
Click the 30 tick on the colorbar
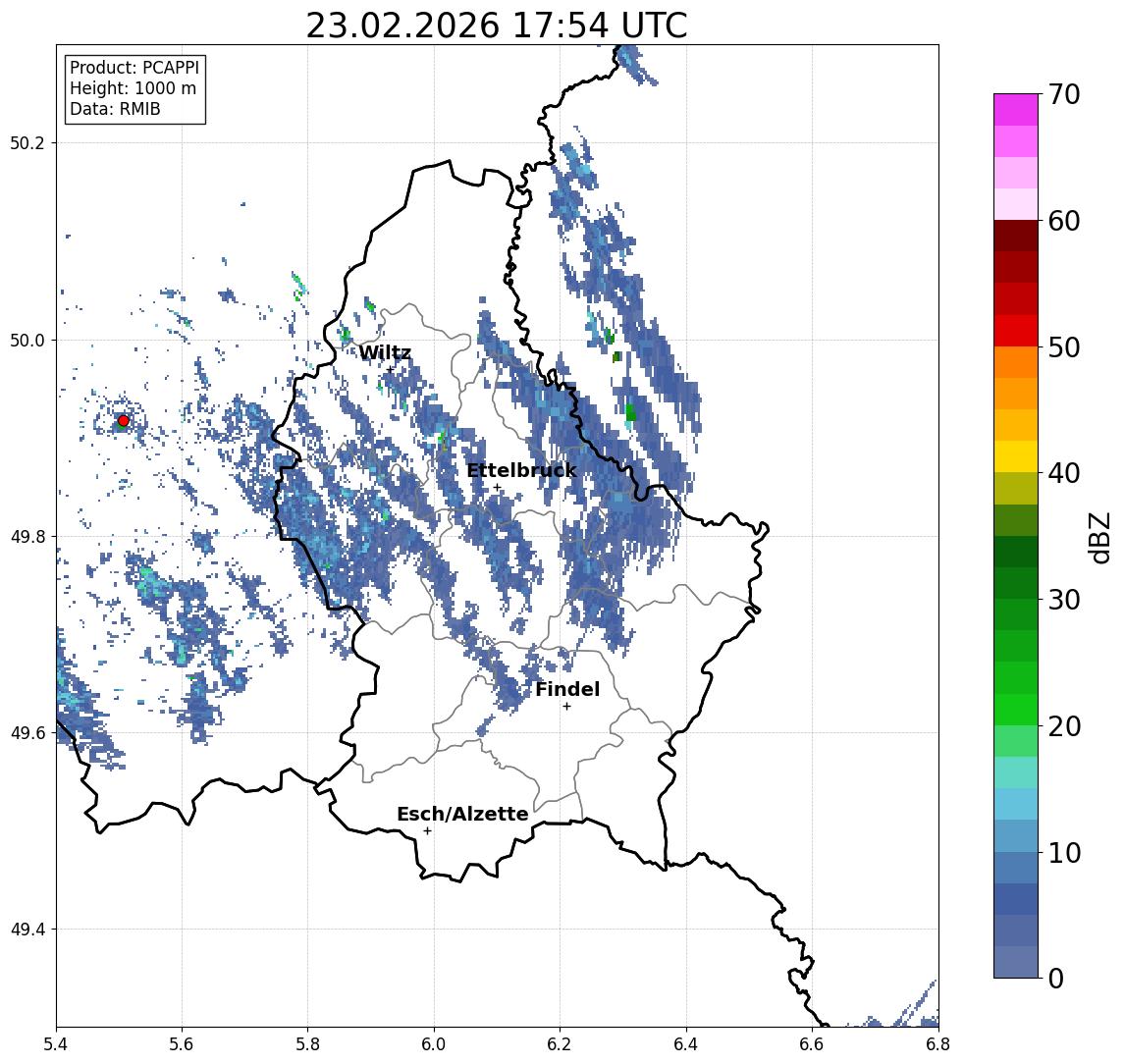coord(1064,600)
